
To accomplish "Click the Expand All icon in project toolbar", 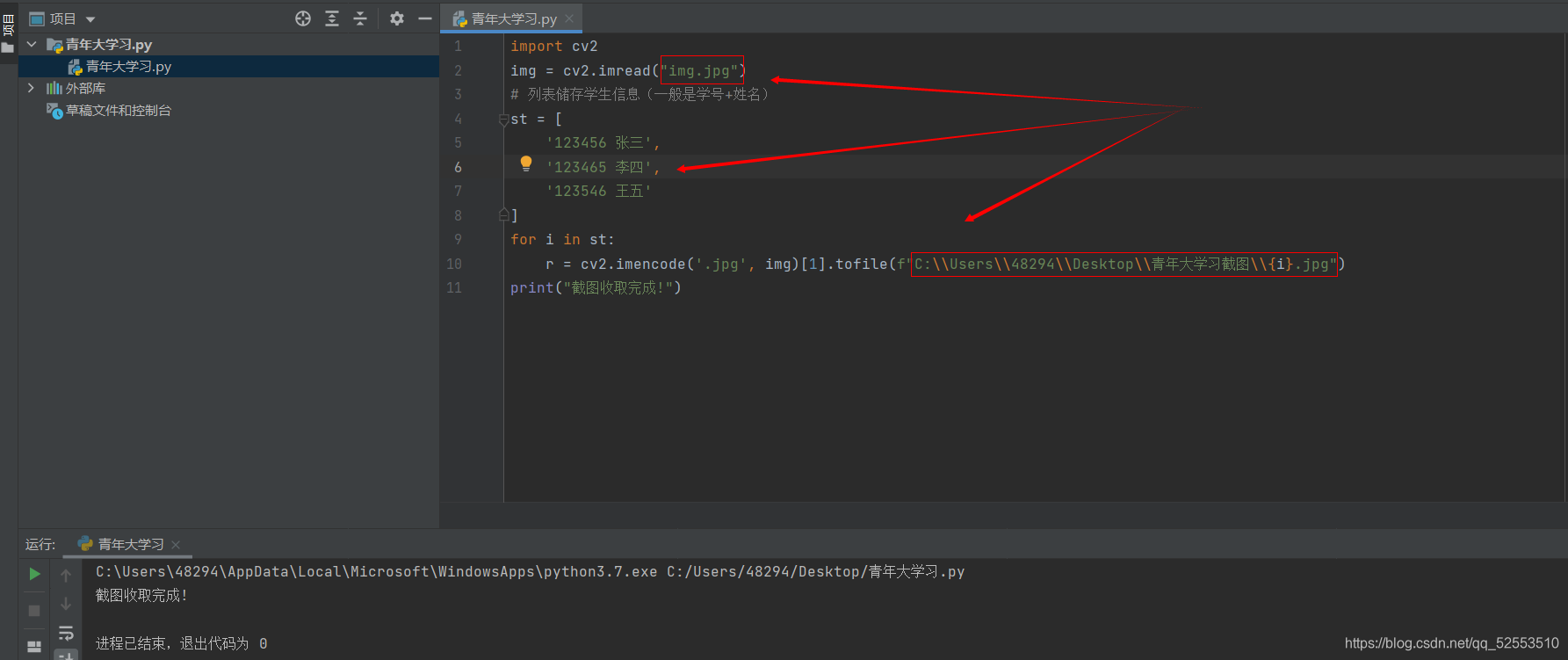I will (332, 18).
